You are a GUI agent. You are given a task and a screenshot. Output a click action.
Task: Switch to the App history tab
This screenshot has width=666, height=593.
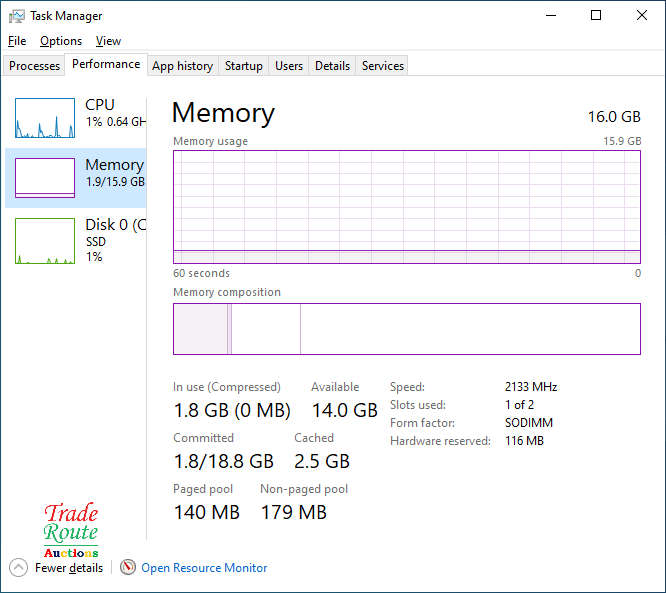(x=182, y=66)
